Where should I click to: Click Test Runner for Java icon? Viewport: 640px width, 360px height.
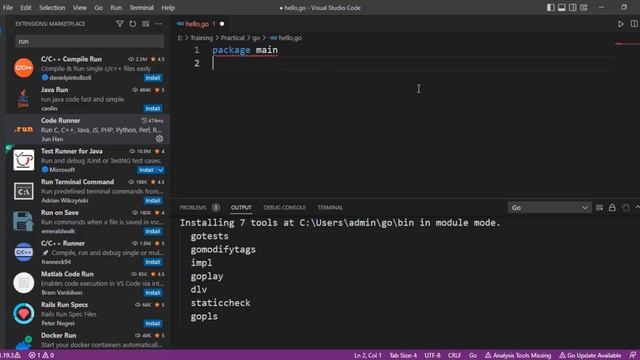[x=24, y=160]
